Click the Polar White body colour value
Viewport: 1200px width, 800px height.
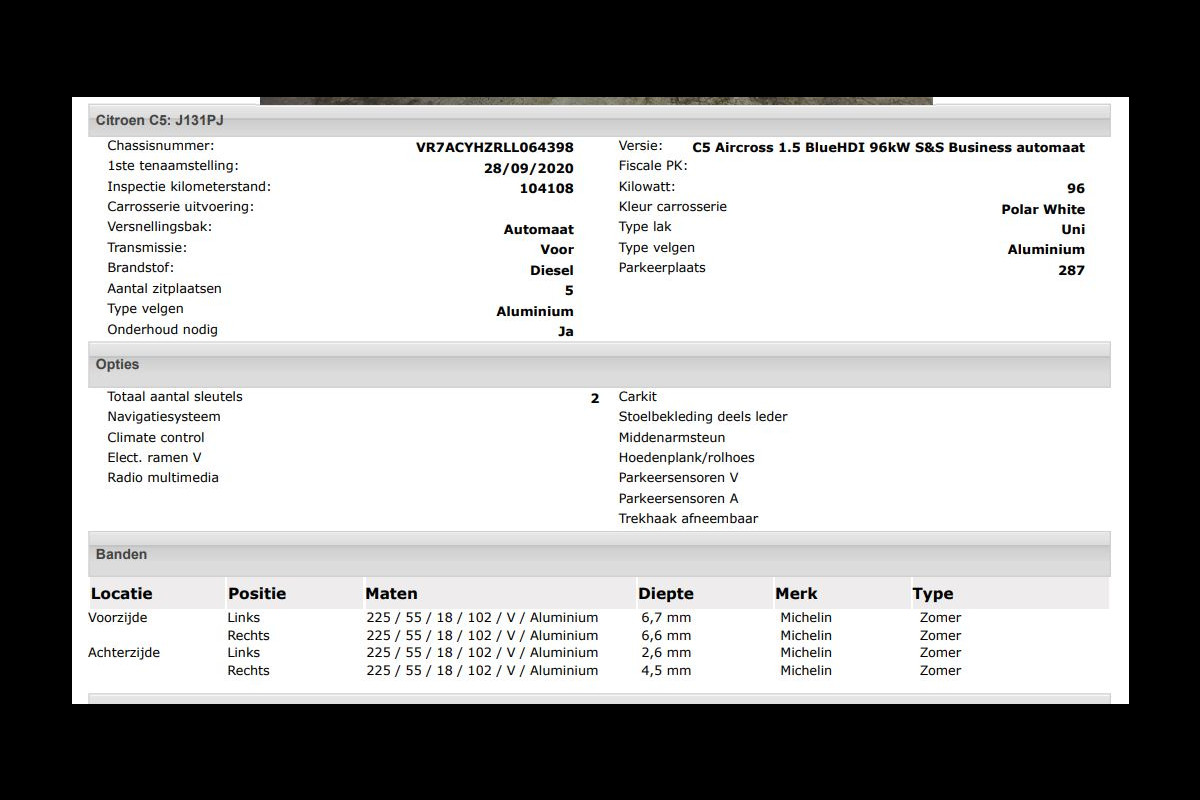(x=1042, y=209)
